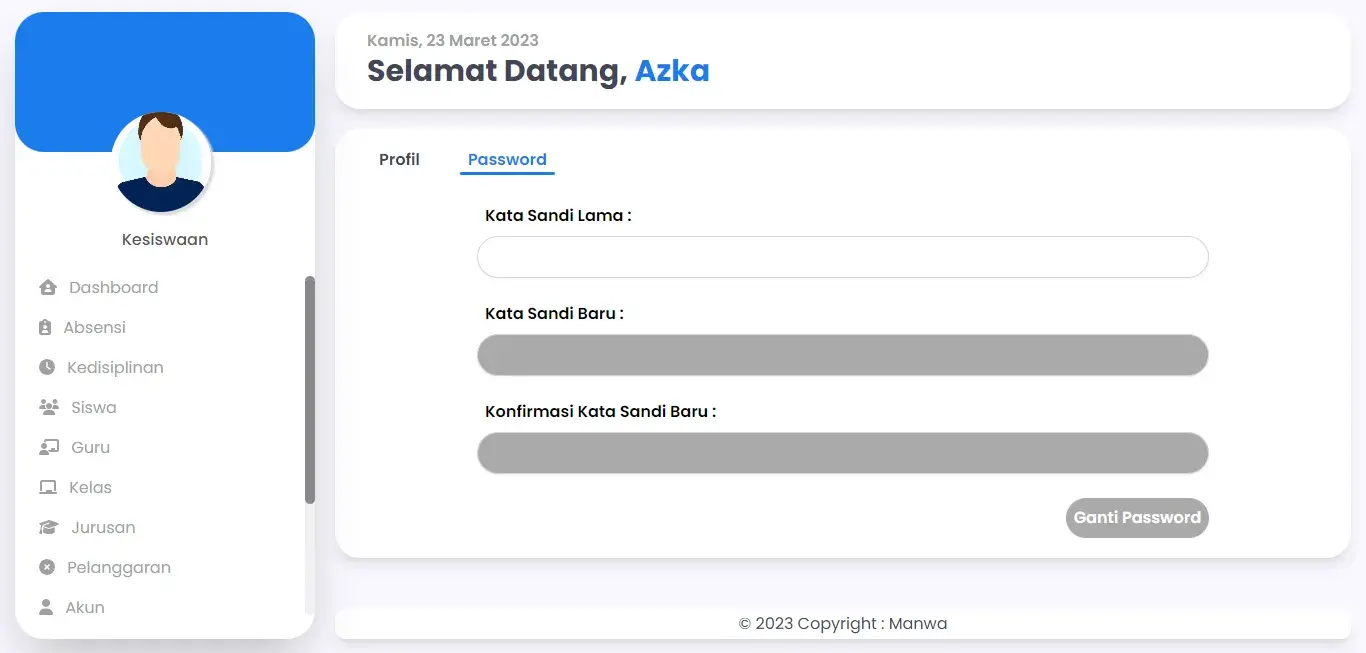1366x653 pixels.
Task: Click the Kata Sandi Baru field
Action: pos(843,355)
